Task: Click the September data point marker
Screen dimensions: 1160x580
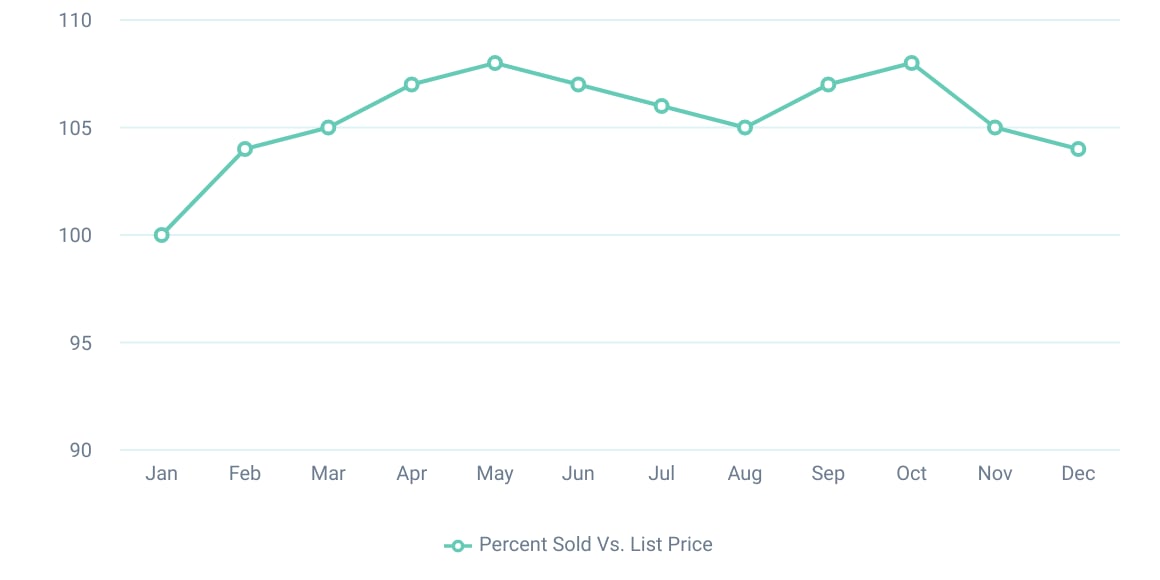Action: point(828,85)
